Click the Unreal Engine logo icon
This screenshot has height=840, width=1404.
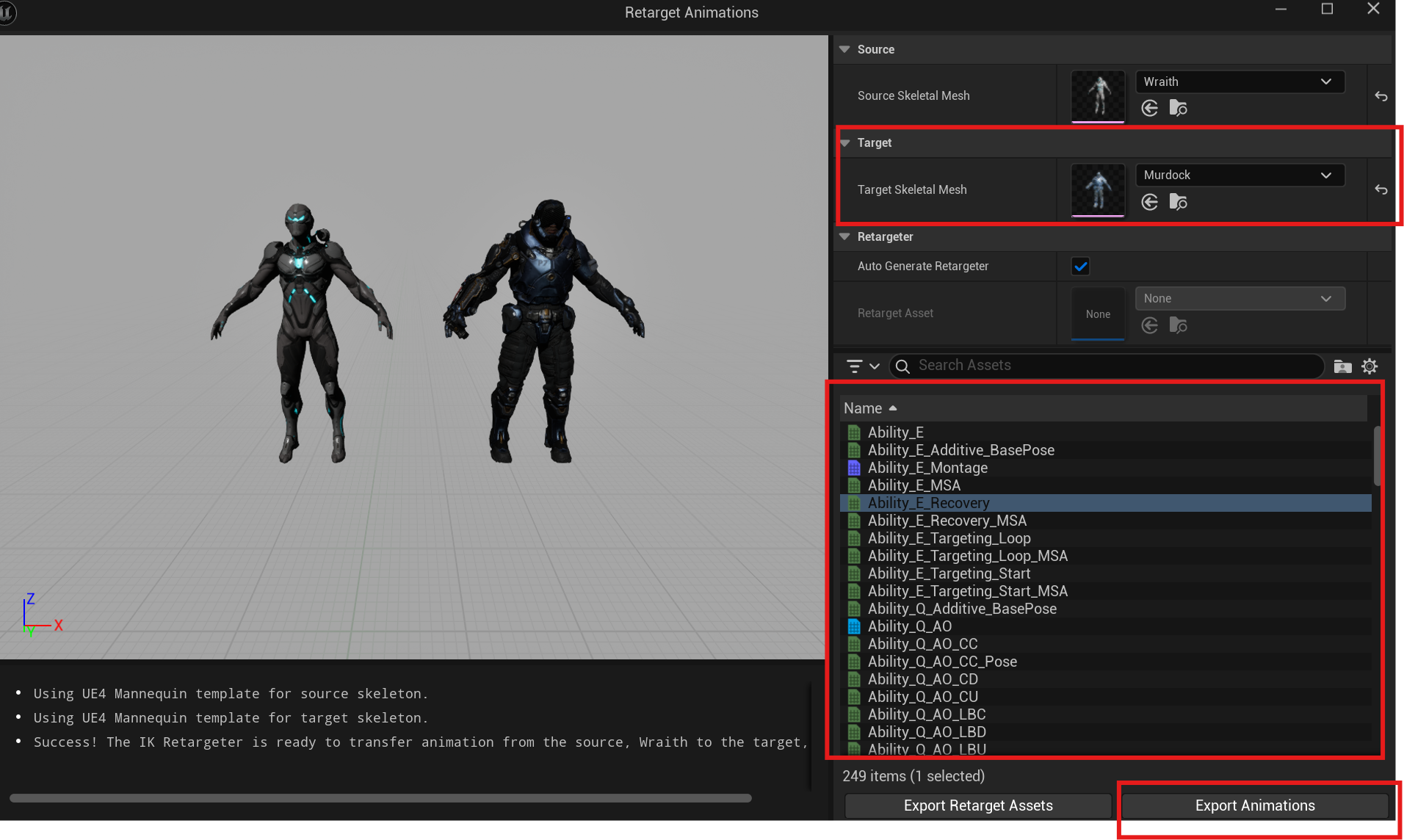click(x=7, y=12)
